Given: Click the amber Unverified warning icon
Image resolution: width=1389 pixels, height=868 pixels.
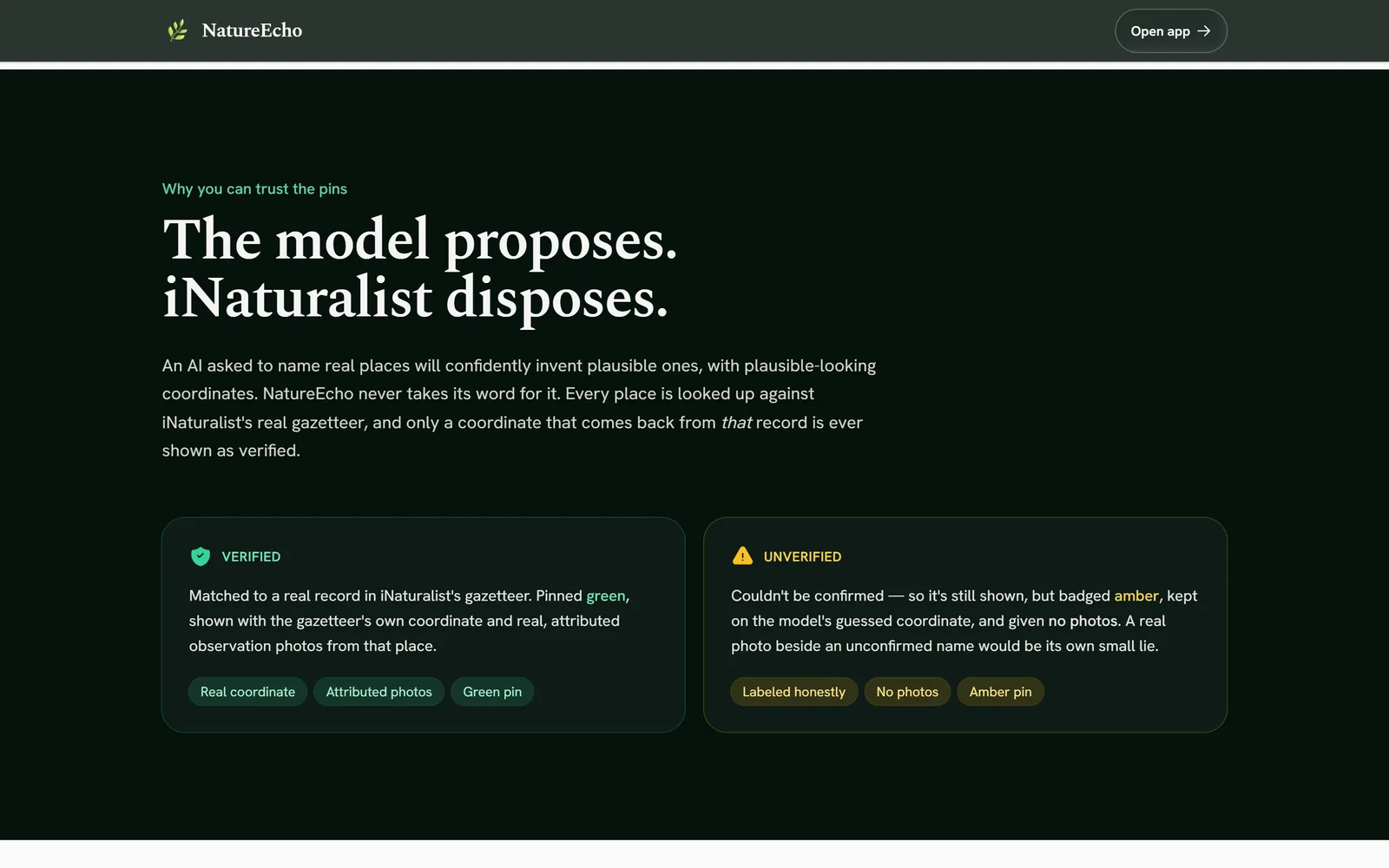Looking at the screenshot, I should coord(742,556).
